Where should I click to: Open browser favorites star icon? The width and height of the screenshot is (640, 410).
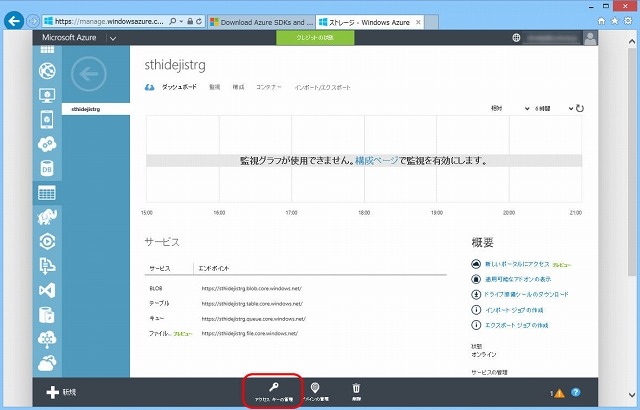point(615,21)
